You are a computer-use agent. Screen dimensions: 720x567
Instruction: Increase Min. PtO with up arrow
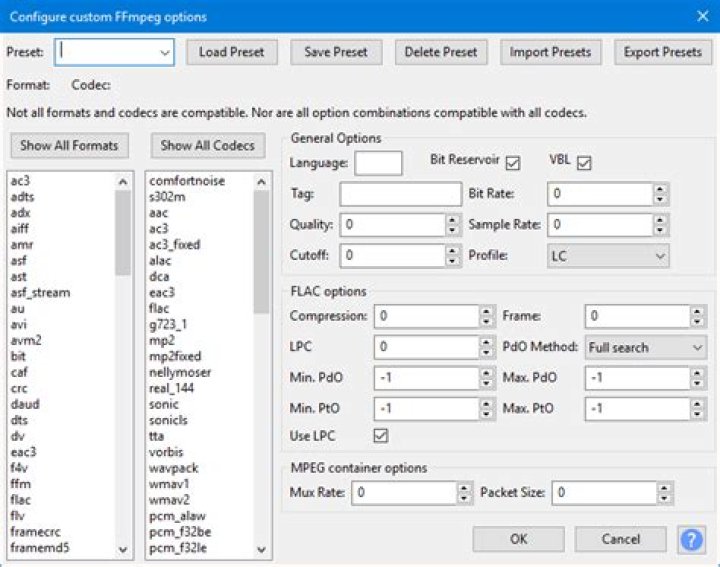click(486, 403)
